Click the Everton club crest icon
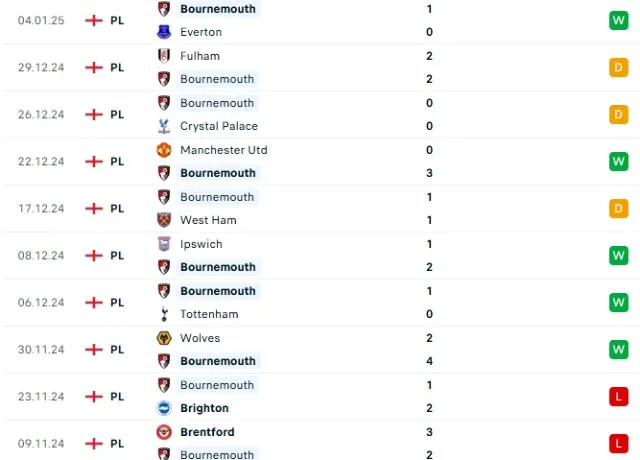 click(164, 32)
